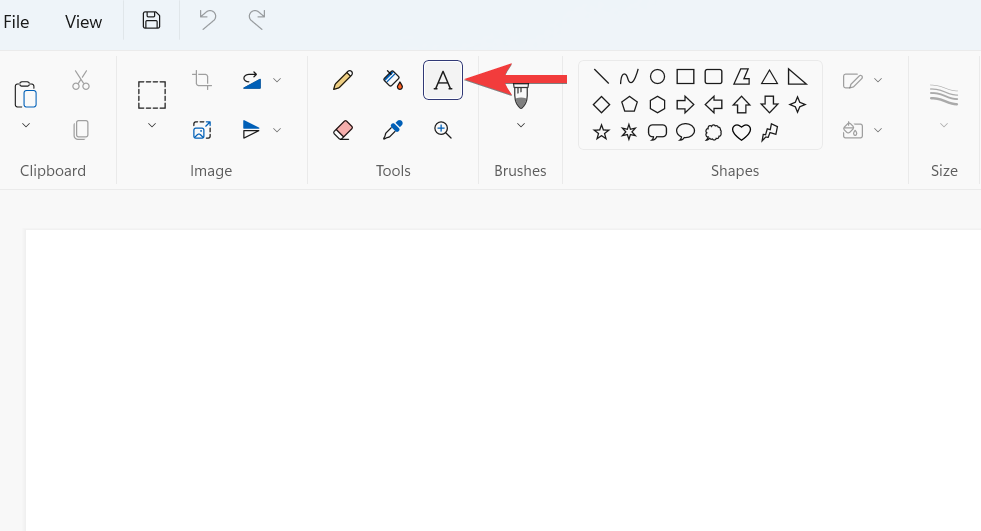Click the Crop image icon
The image size is (981, 531).
[x=202, y=80]
